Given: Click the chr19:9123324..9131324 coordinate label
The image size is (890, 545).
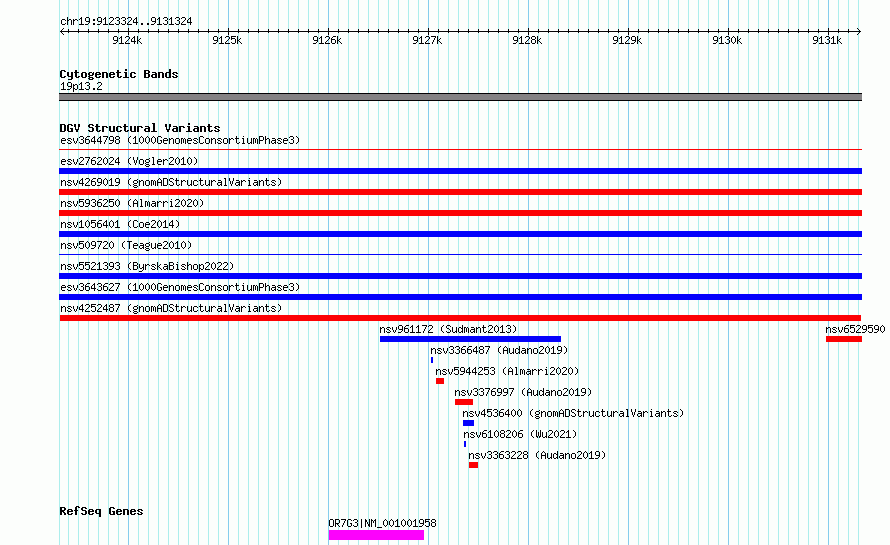Looking at the screenshot, I should pos(126,21).
